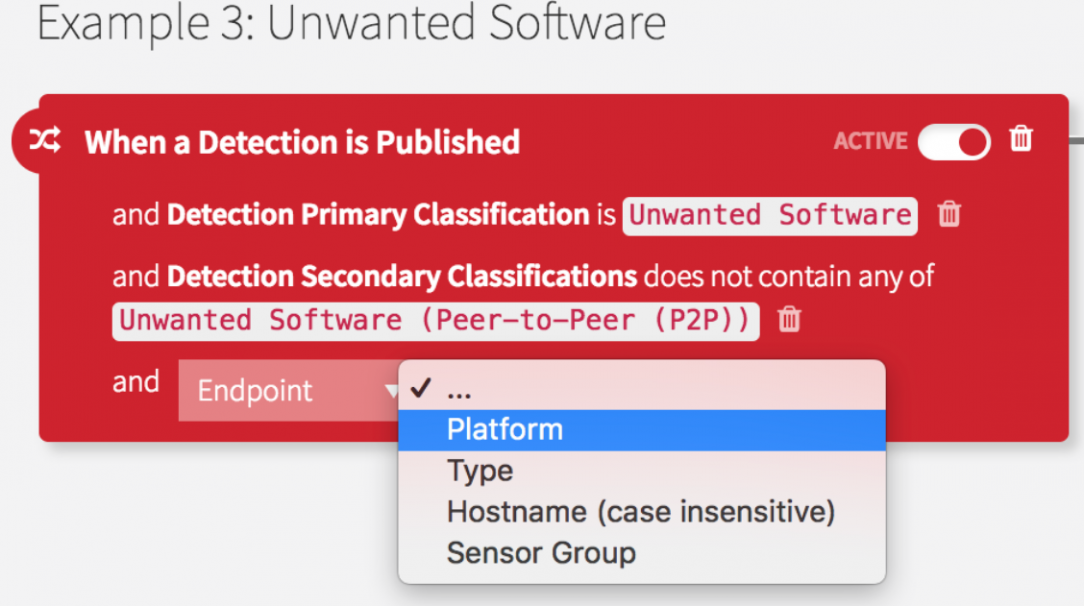Click the "When a Detection is Published" title
Image resolution: width=1084 pixels, height=606 pixels.
pyautogui.click(x=302, y=142)
